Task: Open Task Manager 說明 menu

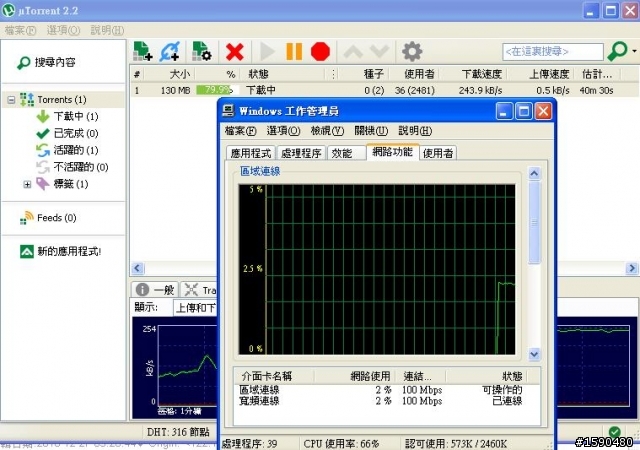Action: pos(415,131)
